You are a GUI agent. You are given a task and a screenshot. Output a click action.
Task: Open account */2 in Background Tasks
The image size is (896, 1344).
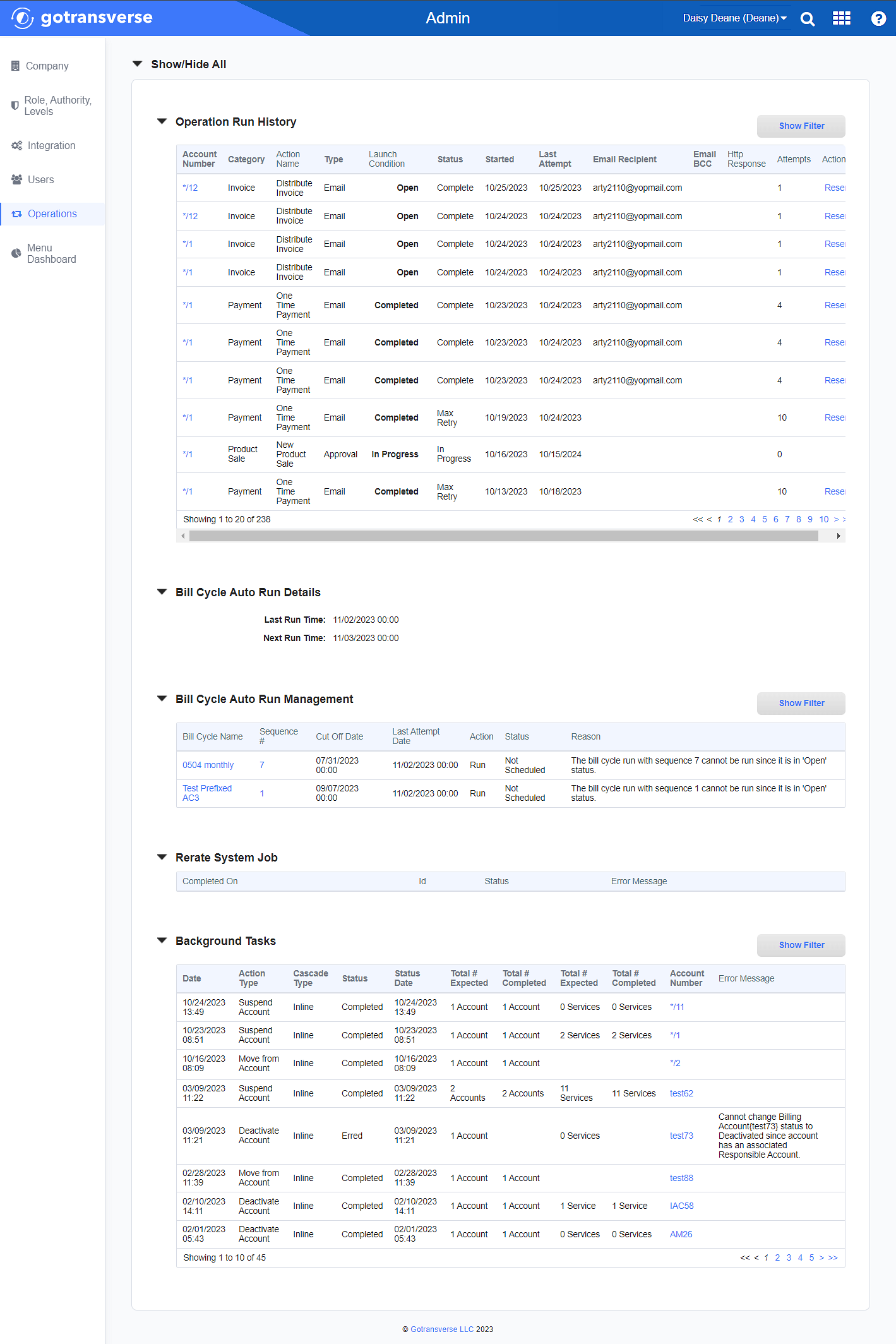(x=675, y=1063)
